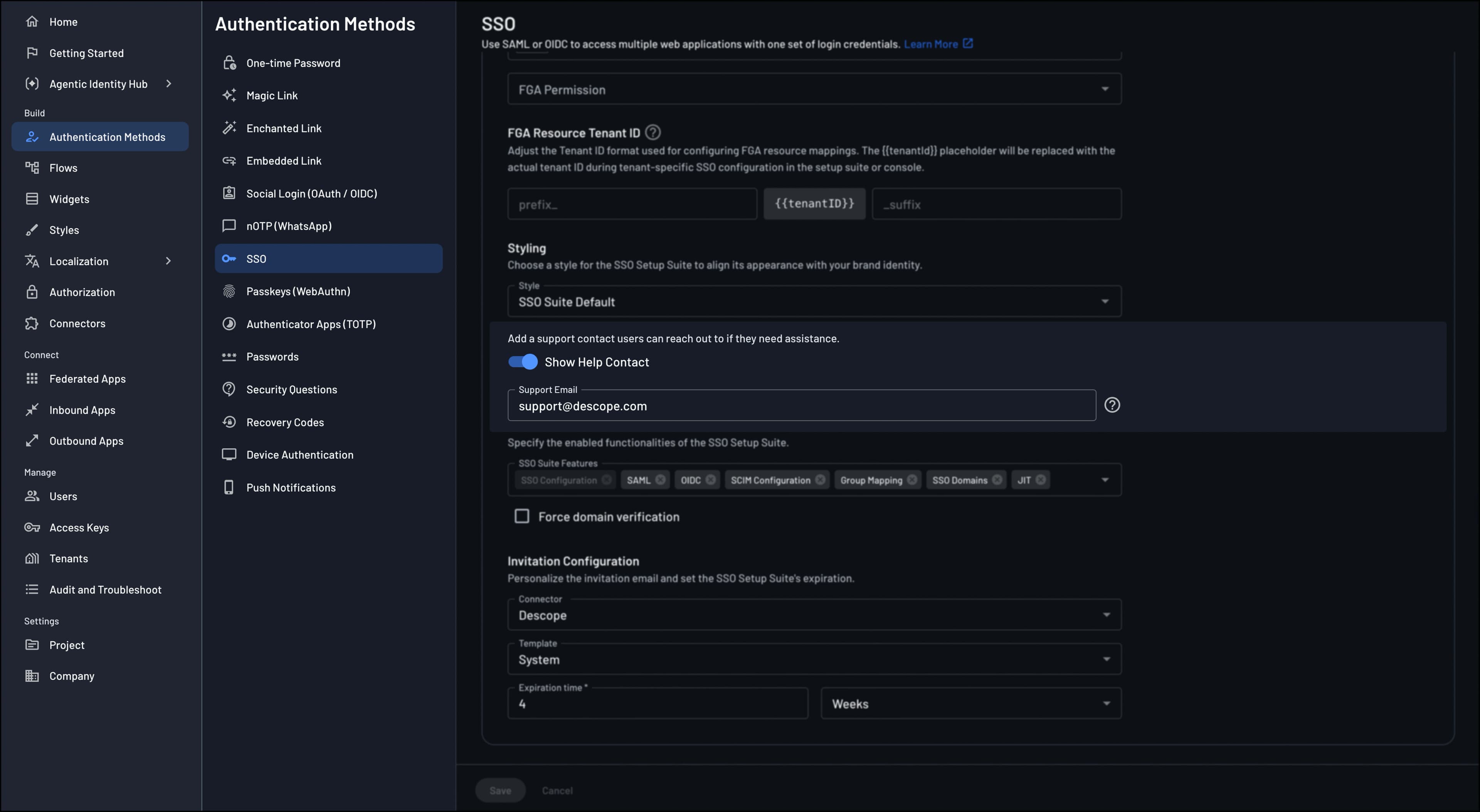Open the Style dropdown showing SSO Suite Default
Image resolution: width=1480 pixels, height=812 pixels.
tap(814, 301)
